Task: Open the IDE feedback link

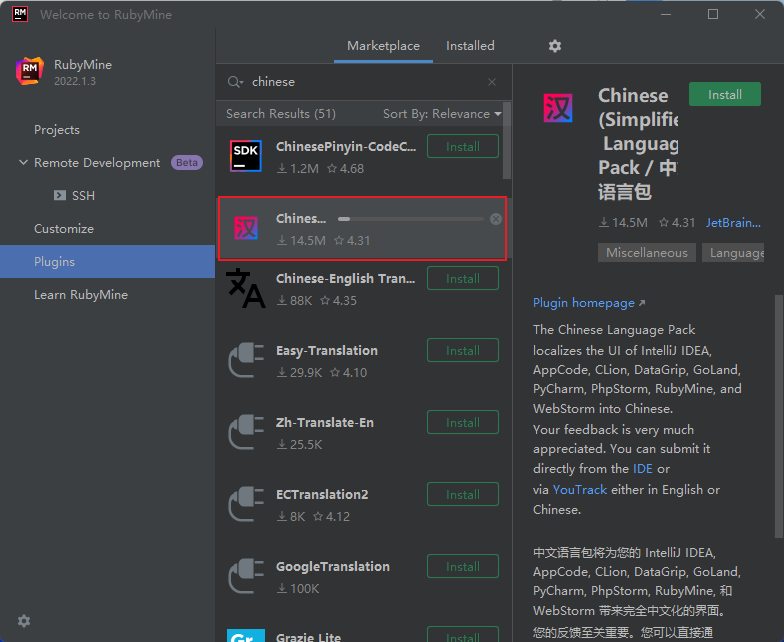Action: pos(642,469)
